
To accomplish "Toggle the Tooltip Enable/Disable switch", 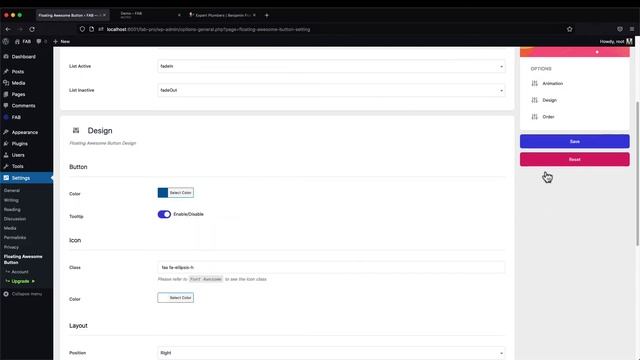I will (164, 214).
